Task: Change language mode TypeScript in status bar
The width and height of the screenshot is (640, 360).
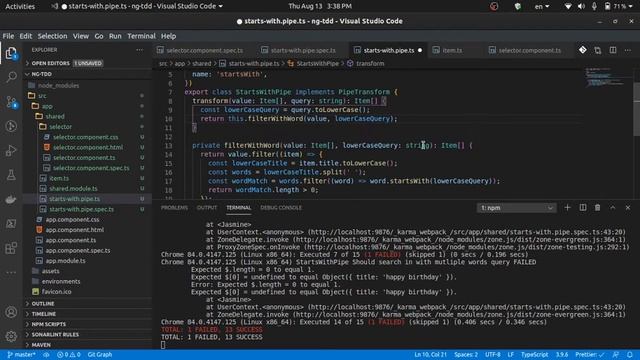Action: [x=534, y=355]
